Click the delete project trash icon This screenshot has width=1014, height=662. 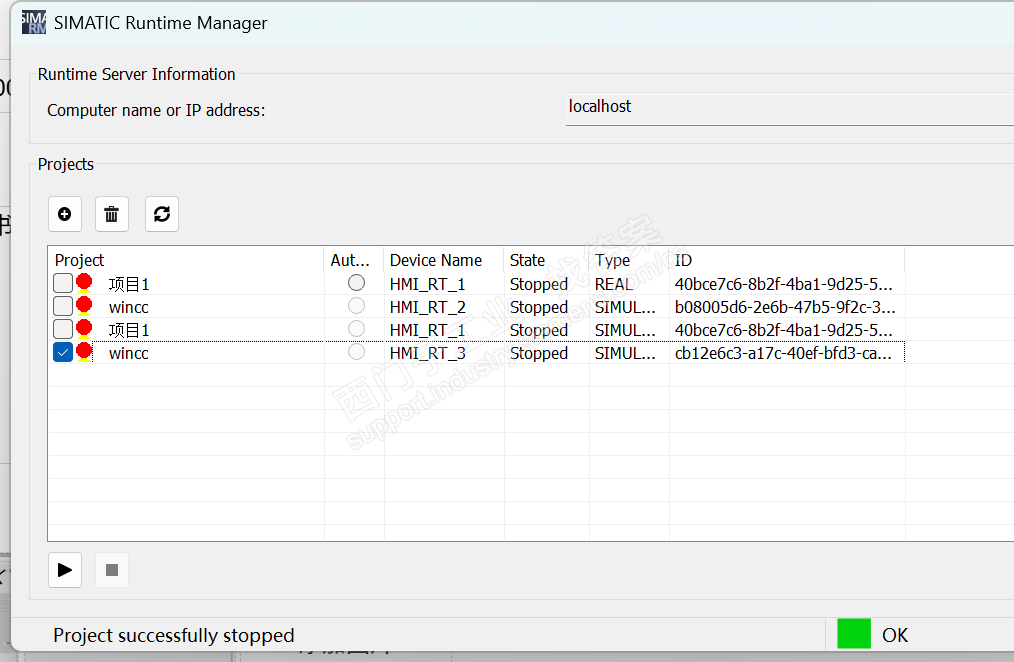[x=112, y=214]
